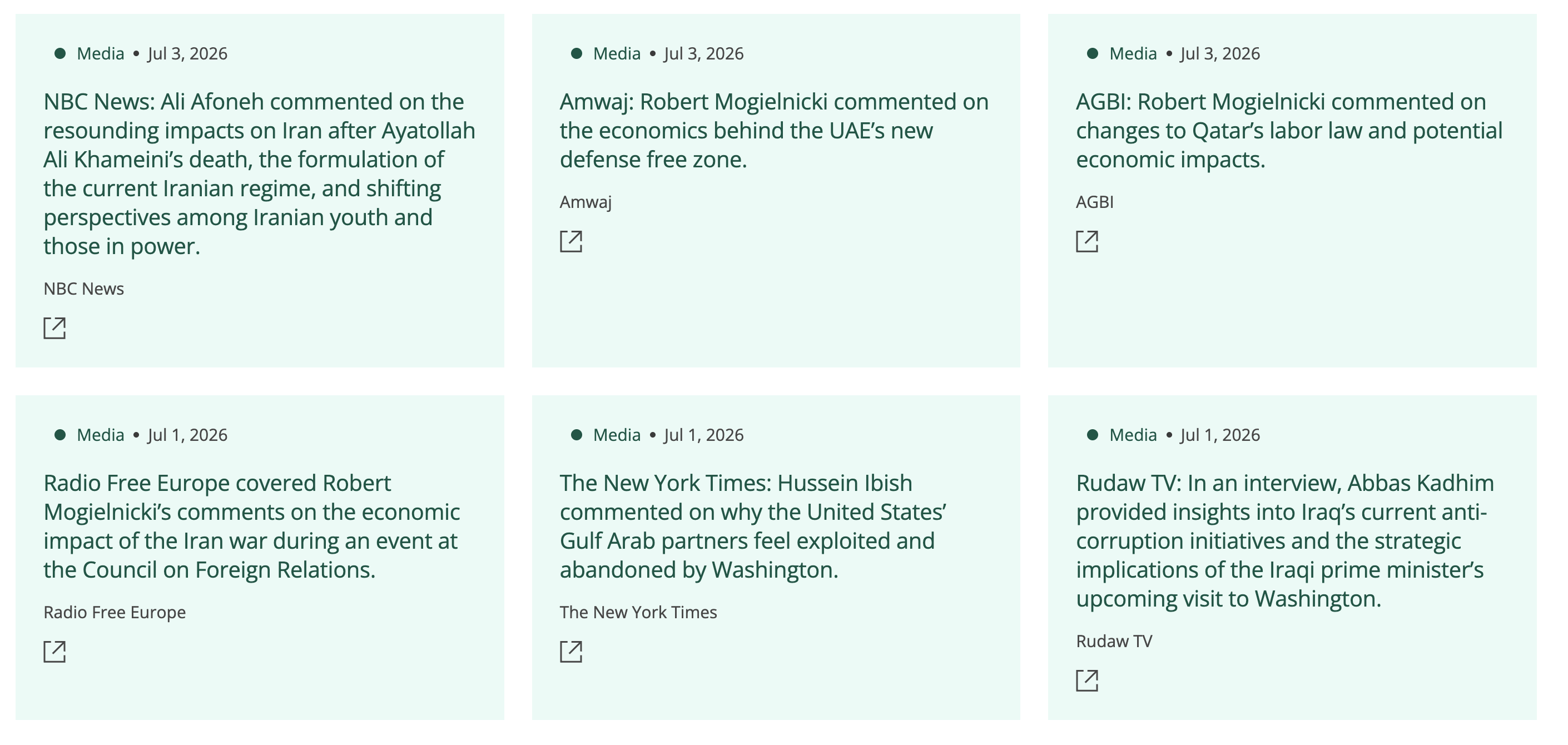Open Radio Free Europe headline on Iran war
The width and height of the screenshot is (1568, 745).
pyautogui.click(x=251, y=527)
